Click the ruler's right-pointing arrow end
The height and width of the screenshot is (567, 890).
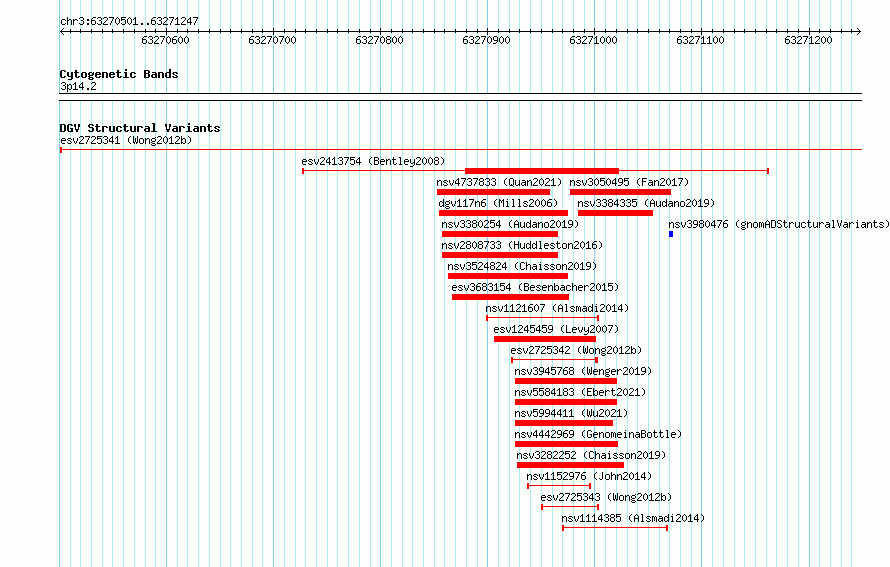(x=859, y=32)
